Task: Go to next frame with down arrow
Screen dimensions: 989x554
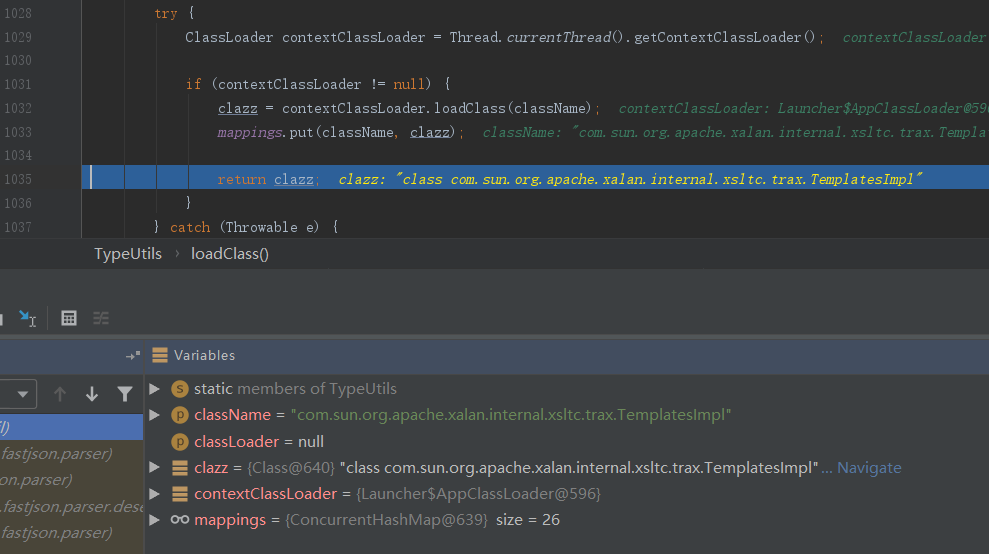Action: pyautogui.click(x=92, y=394)
